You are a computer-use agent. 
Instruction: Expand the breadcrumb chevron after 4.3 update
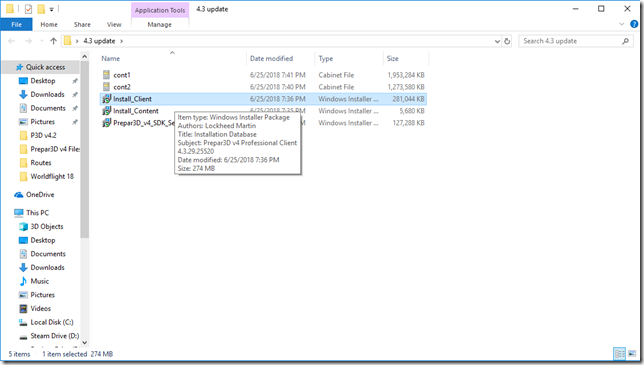[x=122, y=41]
